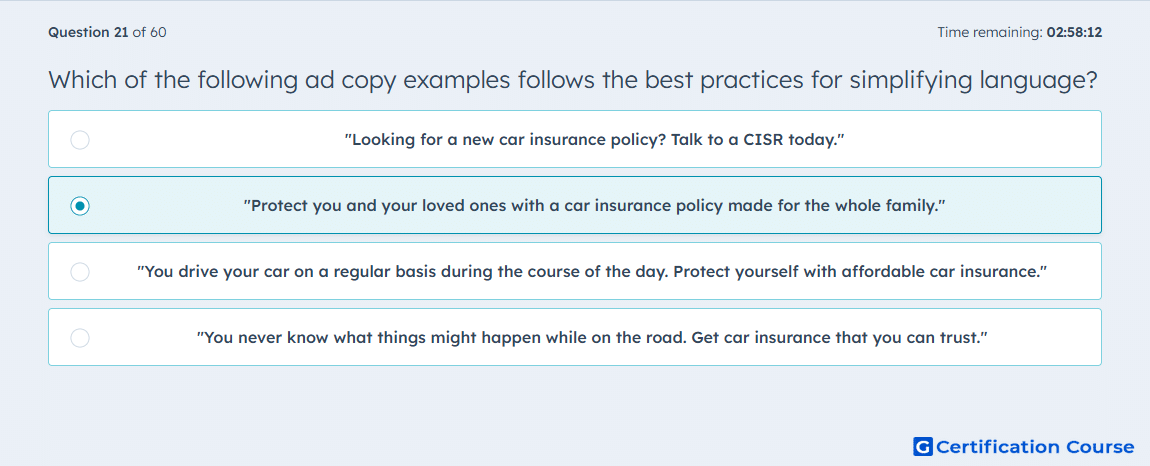
Task: Pick the radio button for the never know answer
Action: click(80, 338)
